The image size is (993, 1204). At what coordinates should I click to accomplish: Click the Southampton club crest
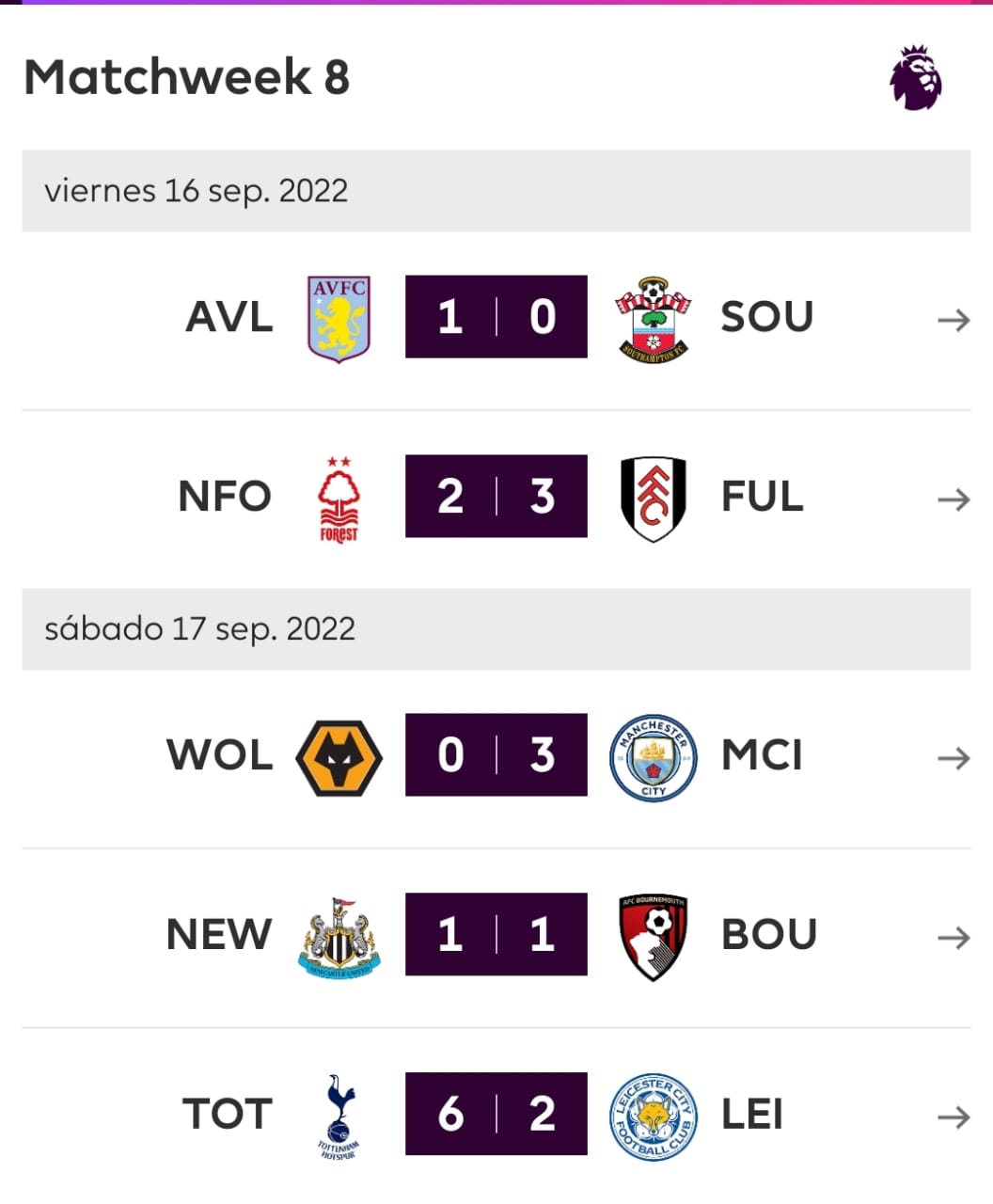coord(654,319)
